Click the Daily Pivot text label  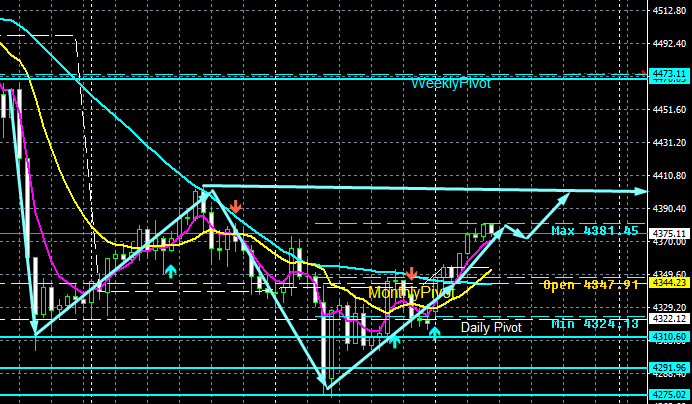click(491, 328)
